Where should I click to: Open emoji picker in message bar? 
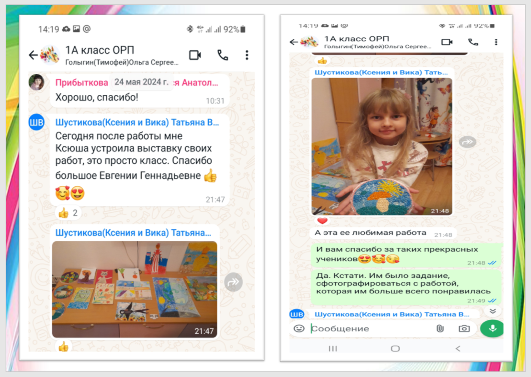[299, 328]
